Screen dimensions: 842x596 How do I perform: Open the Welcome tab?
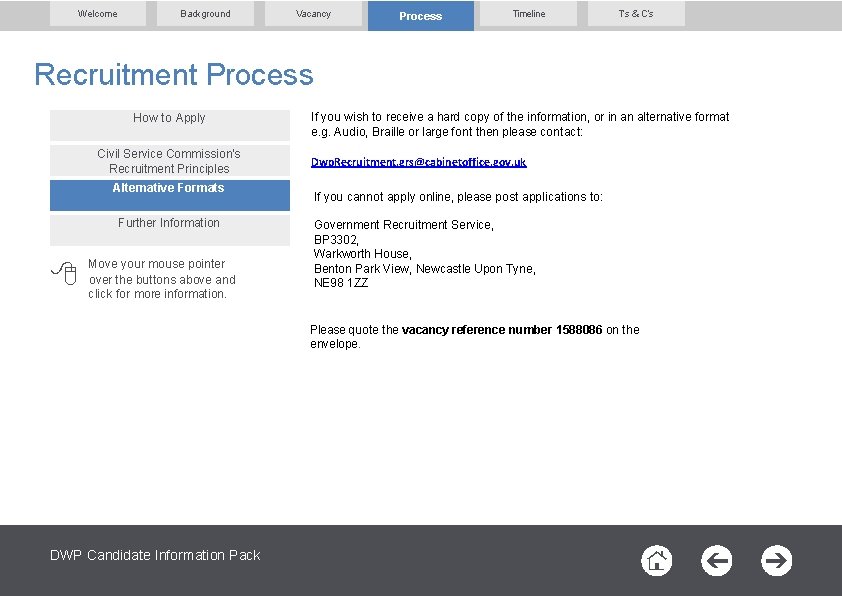[98, 13]
